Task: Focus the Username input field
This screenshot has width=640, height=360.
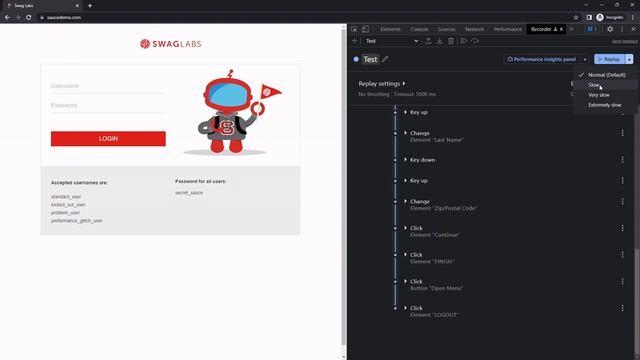Action: 108,86
